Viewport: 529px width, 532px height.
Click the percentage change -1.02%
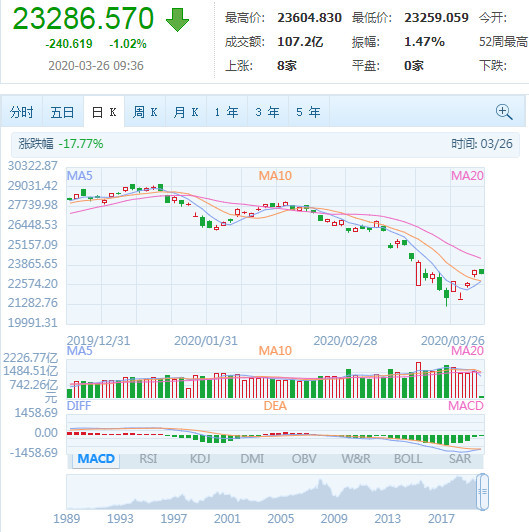[x=128, y=44]
